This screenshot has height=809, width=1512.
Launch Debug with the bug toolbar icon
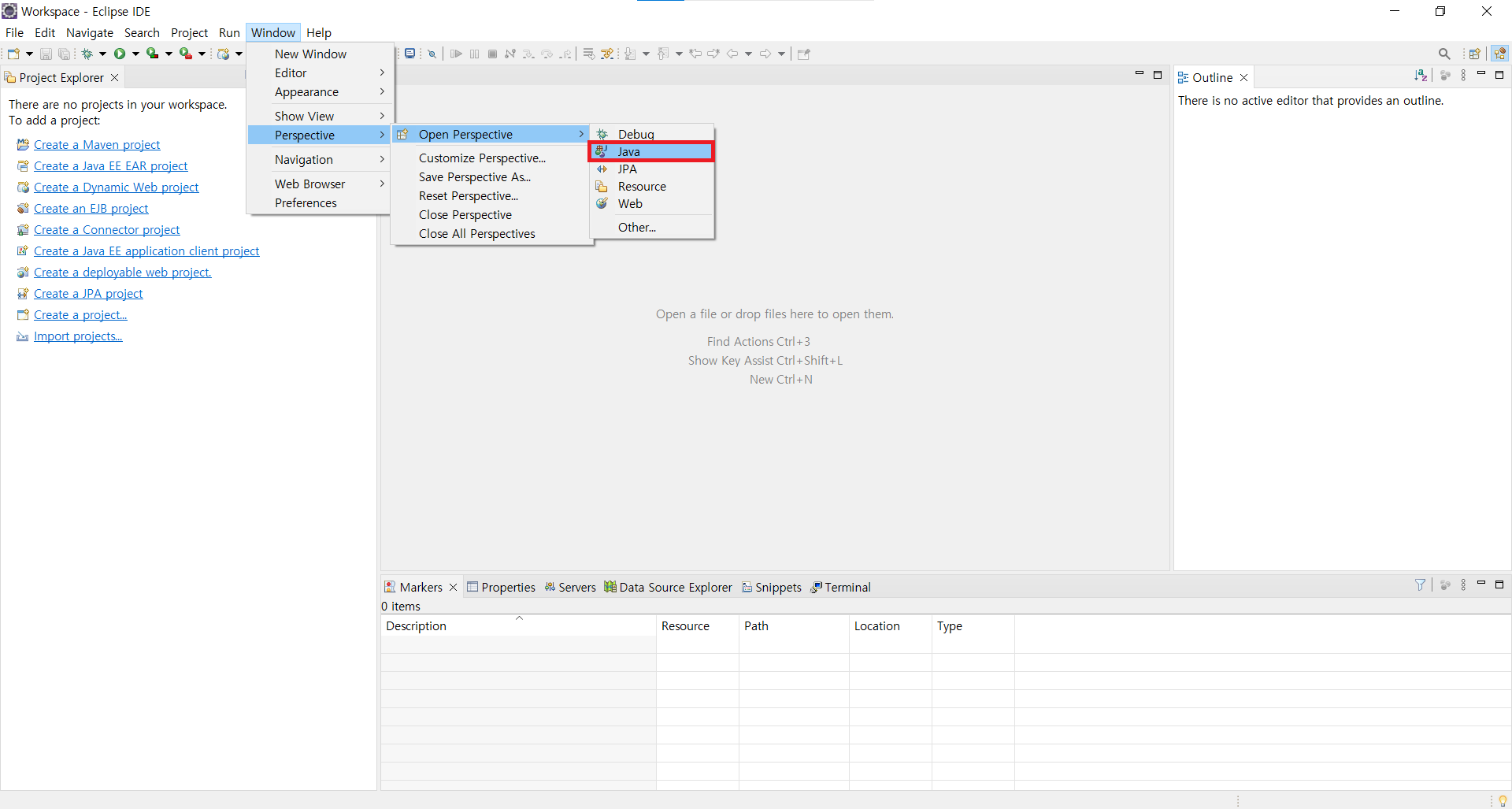click(87, 54)
